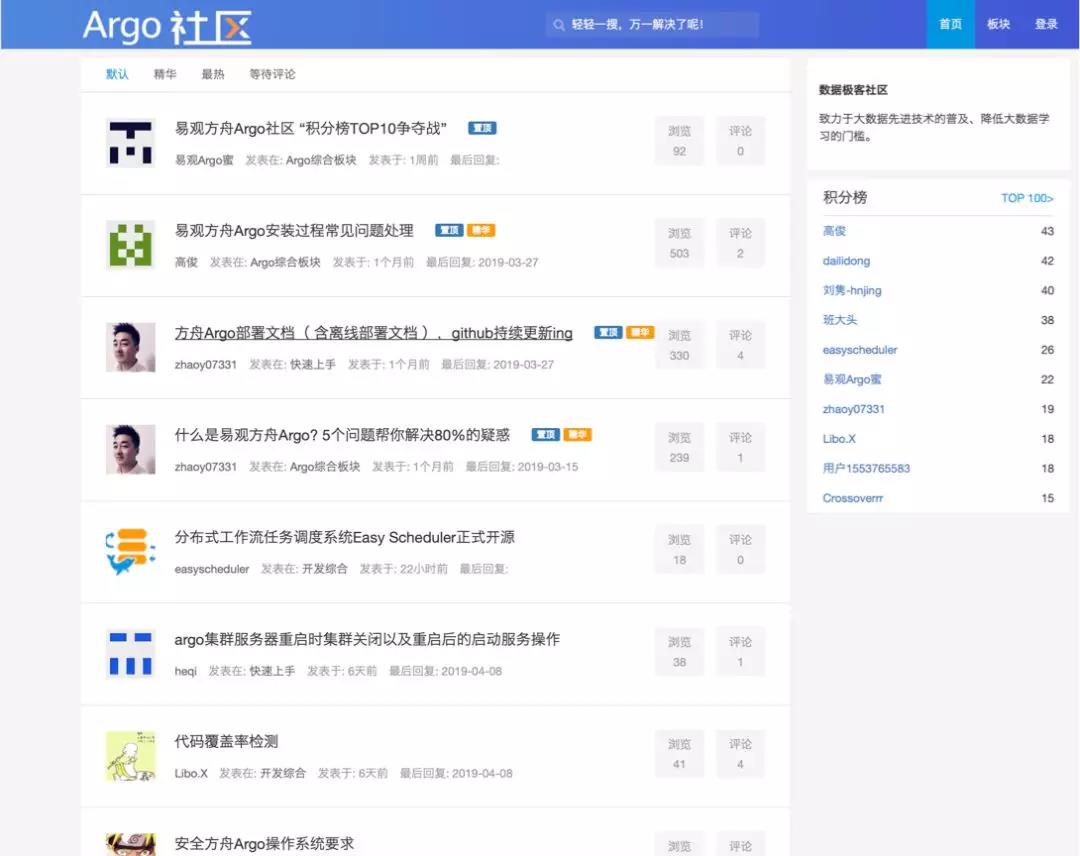The image size is (1080, 856).
Task: Open 刘隽-hnjing in the ranking list
Action: (x=852, y=291)
